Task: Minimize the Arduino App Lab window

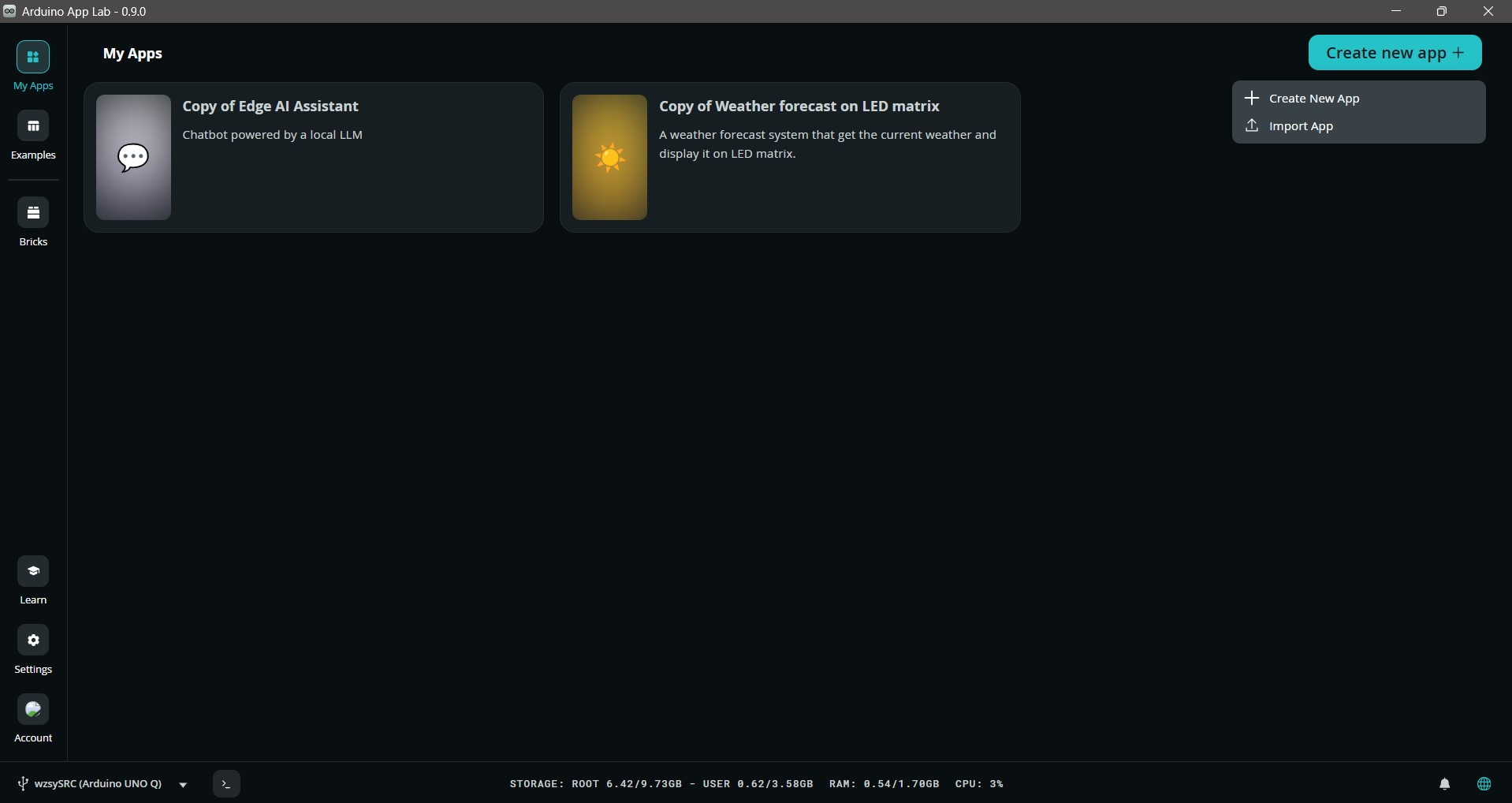Action: (x=1396, y=11)
